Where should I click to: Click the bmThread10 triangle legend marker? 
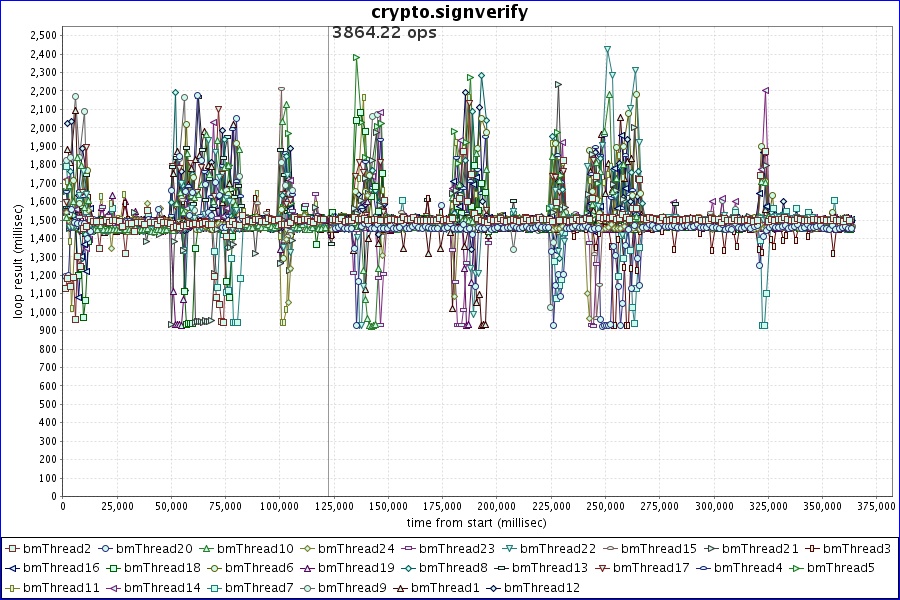point(206,549)
